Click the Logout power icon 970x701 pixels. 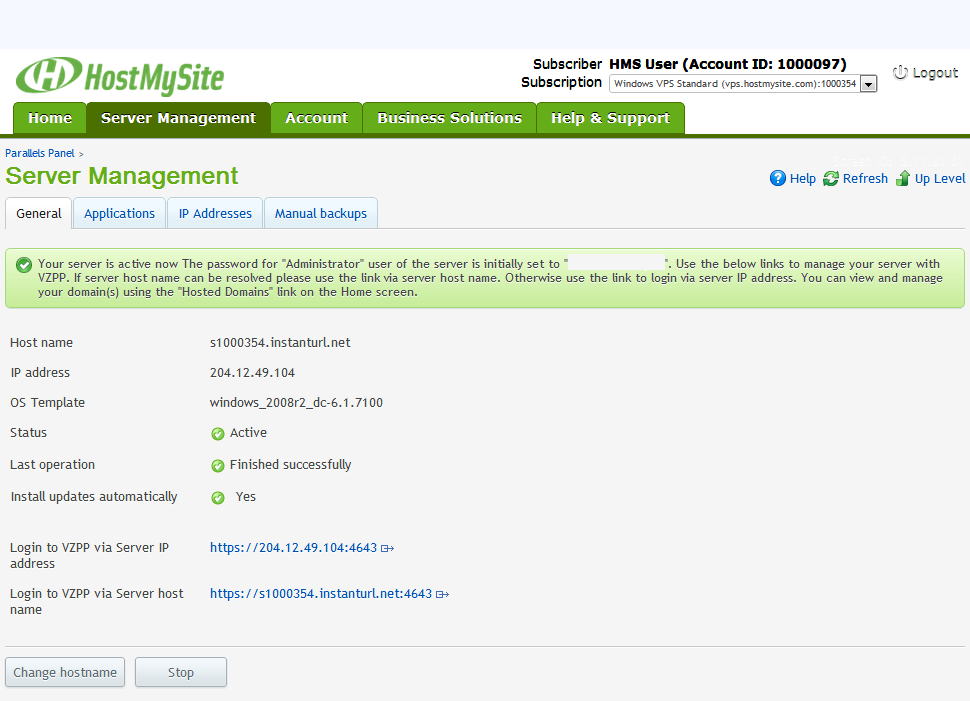(x=900, y=72)
